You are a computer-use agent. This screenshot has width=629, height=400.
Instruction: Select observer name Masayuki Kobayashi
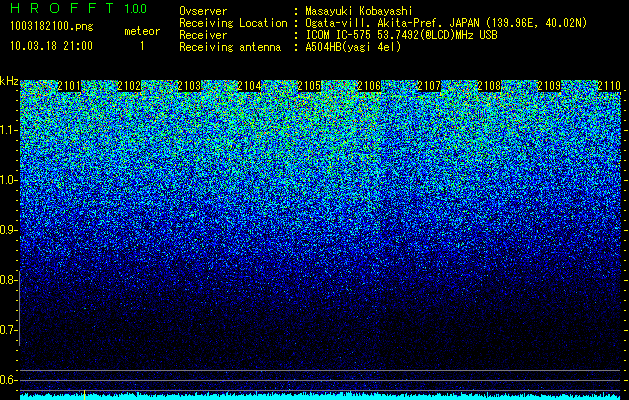(x=359, y=11)
